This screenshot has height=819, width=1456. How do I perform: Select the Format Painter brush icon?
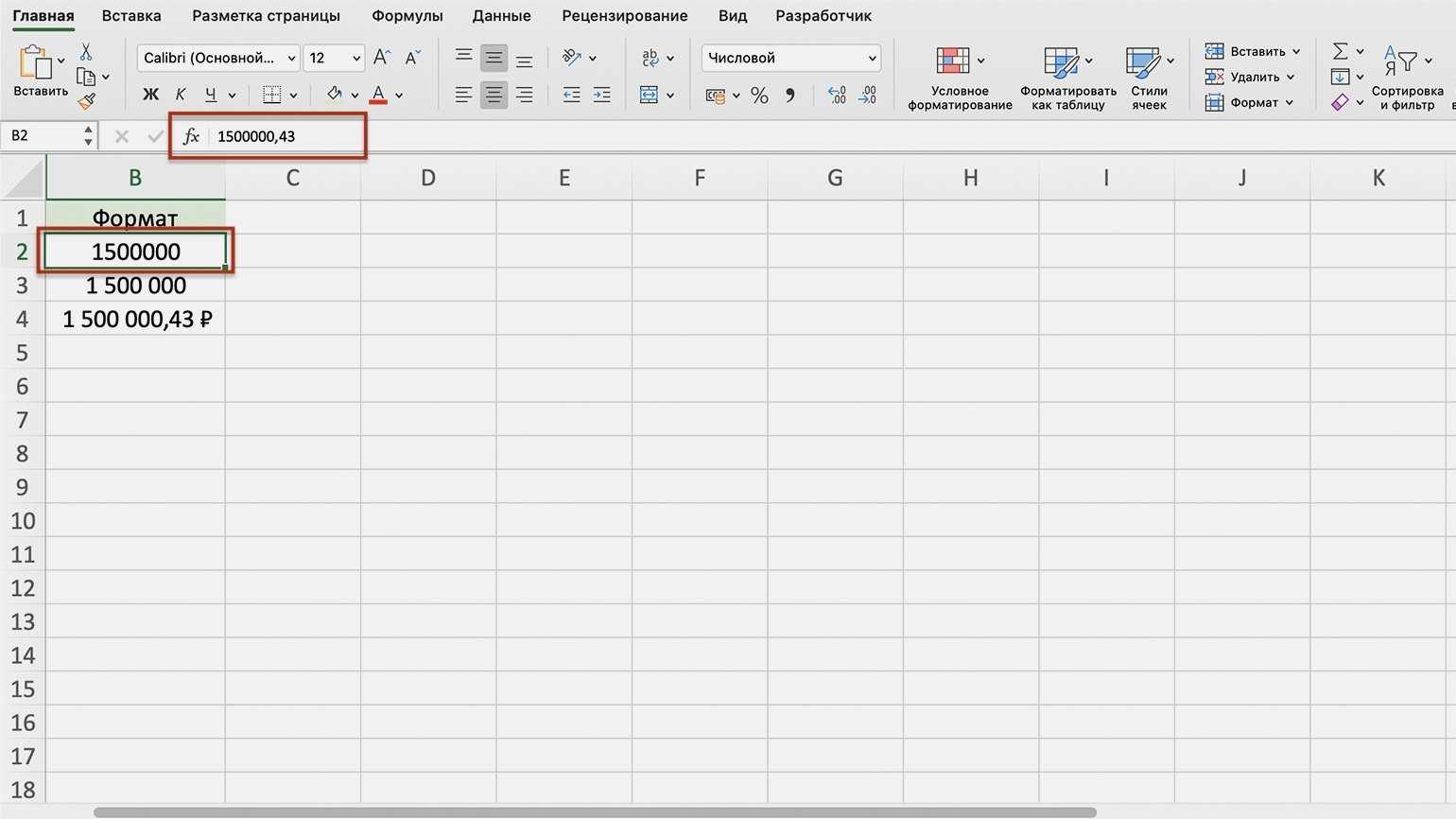[x=87, y=100]
